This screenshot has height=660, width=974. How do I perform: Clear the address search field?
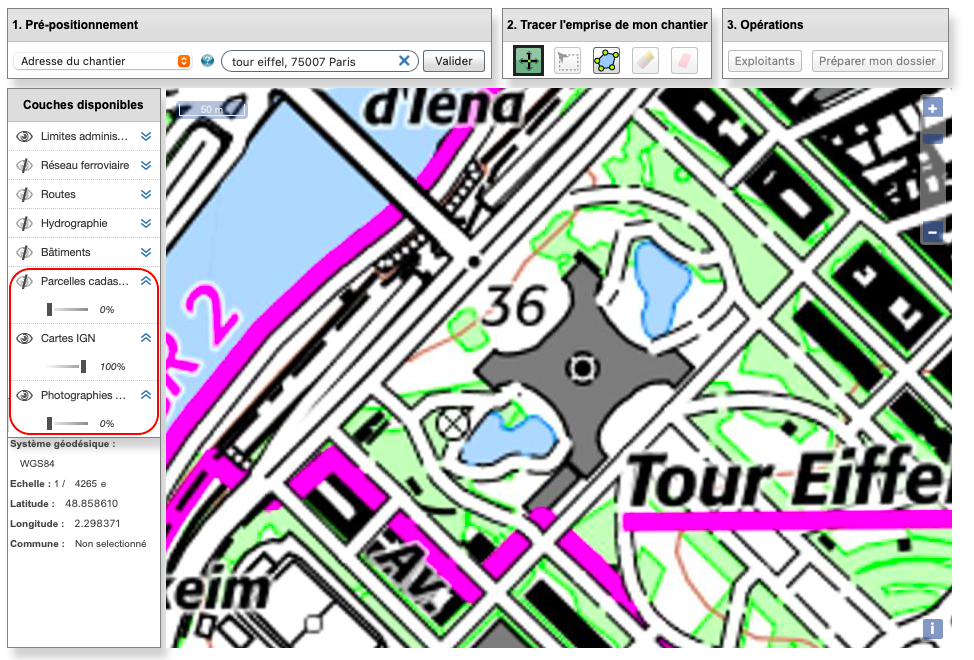click(x=404, y=61)
